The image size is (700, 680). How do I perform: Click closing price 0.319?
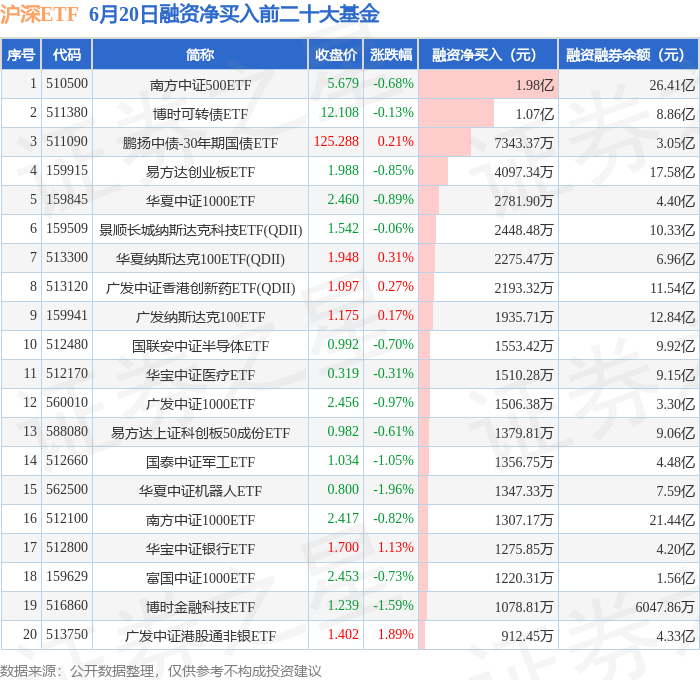(343, 374)
